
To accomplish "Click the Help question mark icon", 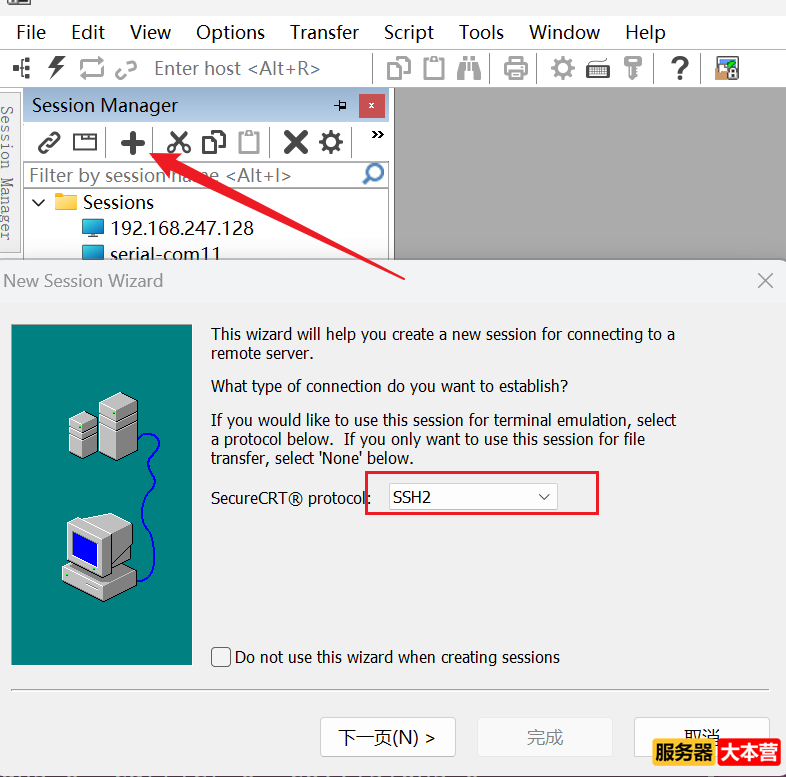I will pos(679,68).
